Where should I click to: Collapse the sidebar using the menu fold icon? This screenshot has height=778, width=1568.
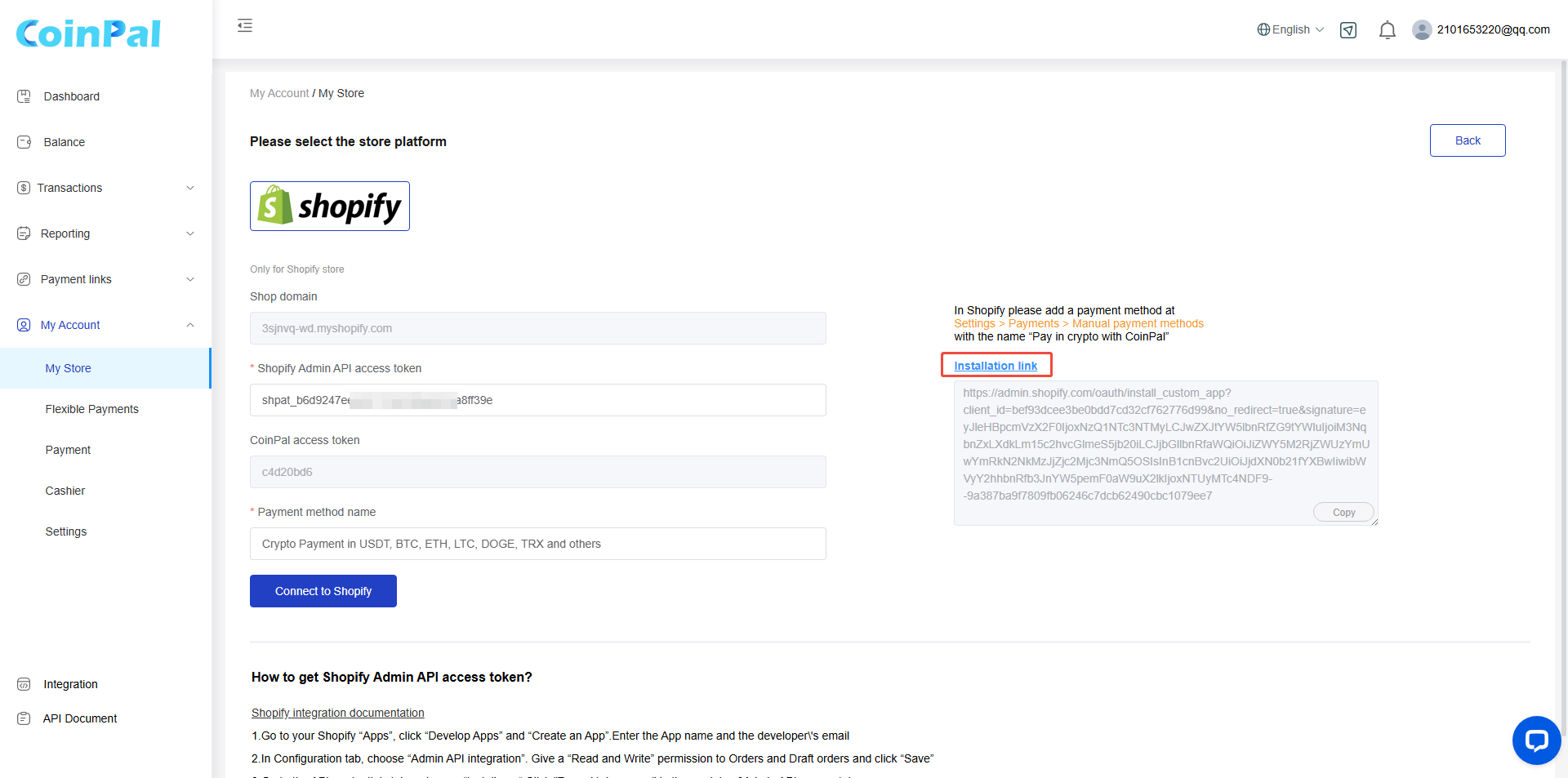coord(245,26)
